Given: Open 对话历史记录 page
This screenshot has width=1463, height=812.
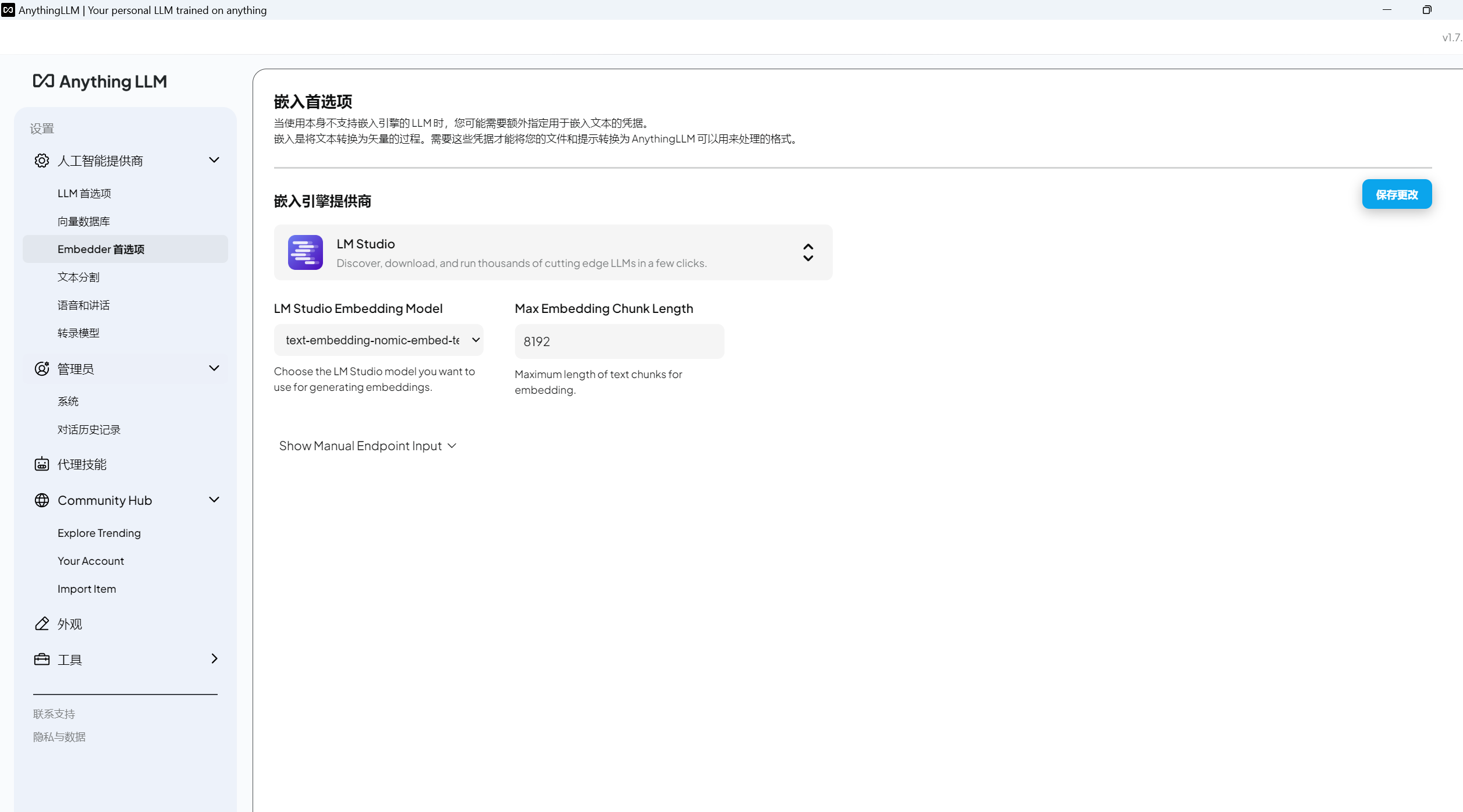Looking at the screenshot, I should click(89, 429).
